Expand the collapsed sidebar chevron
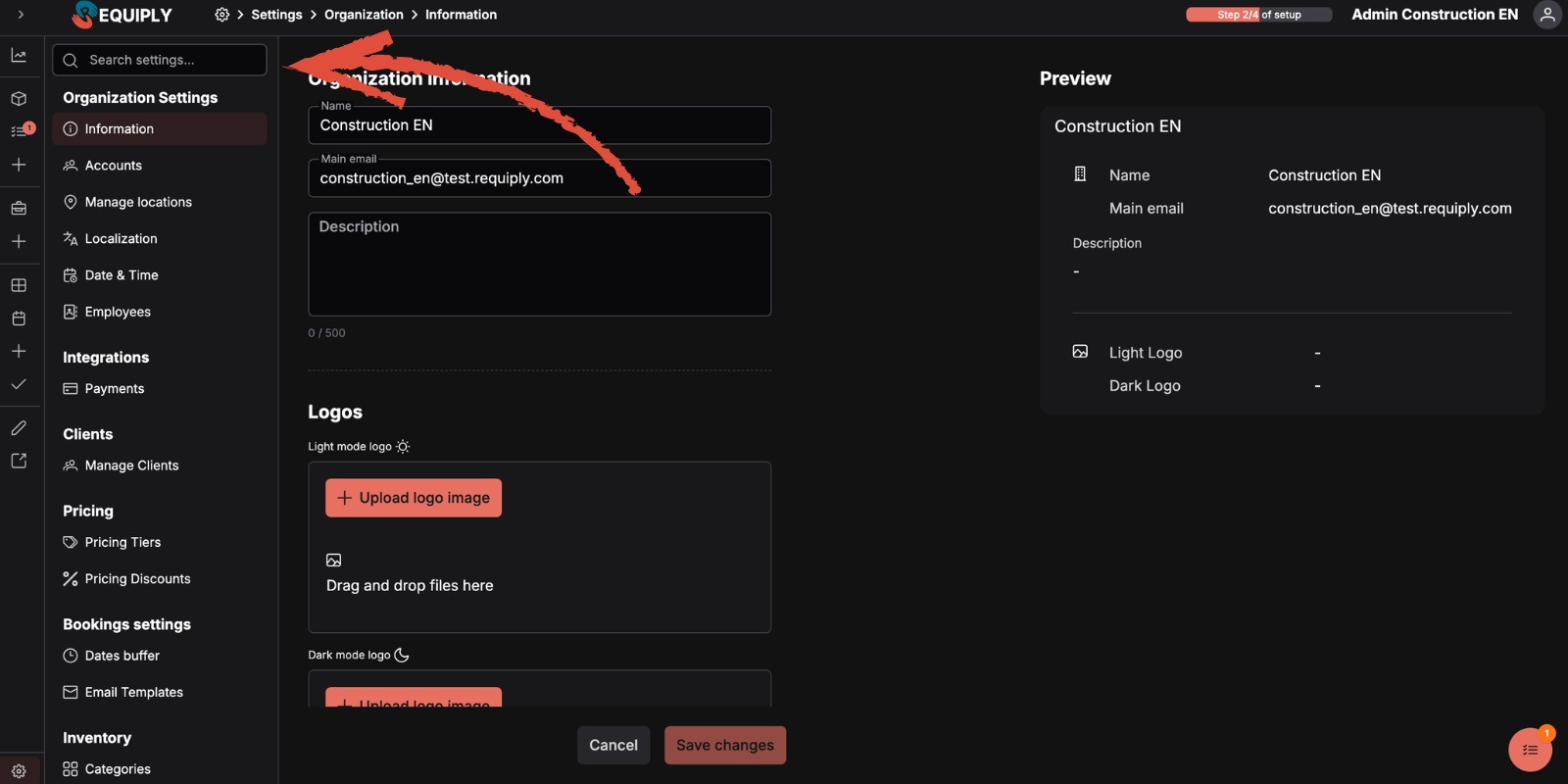Viewport: 1568px width, 784px height. pyautogui.click(x=21, y=14)
